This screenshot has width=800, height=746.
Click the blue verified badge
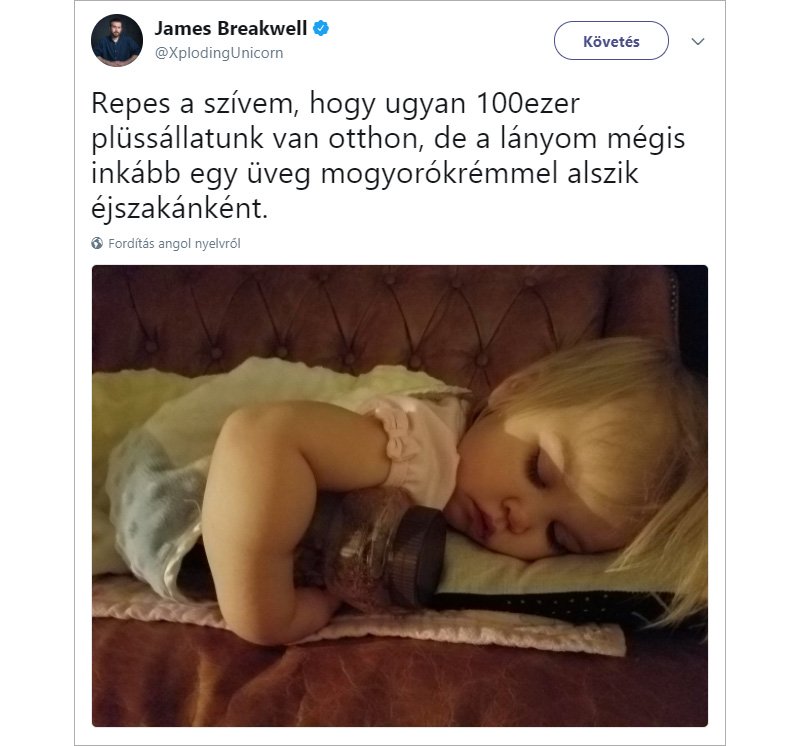[320, 28]
